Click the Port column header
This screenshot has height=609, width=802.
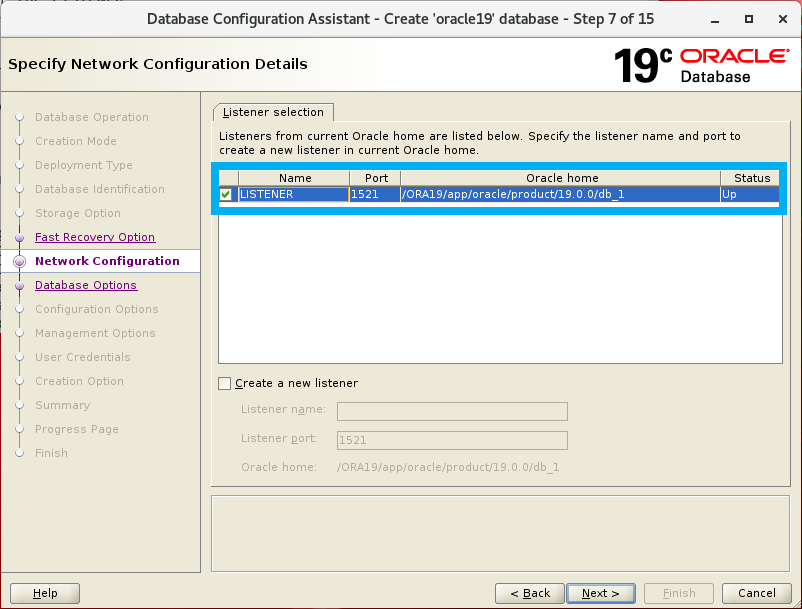coord(376,178)
